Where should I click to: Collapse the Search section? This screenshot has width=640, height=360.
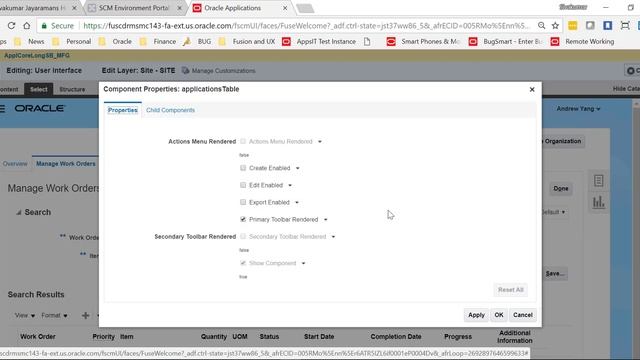[x=18, y=212]
